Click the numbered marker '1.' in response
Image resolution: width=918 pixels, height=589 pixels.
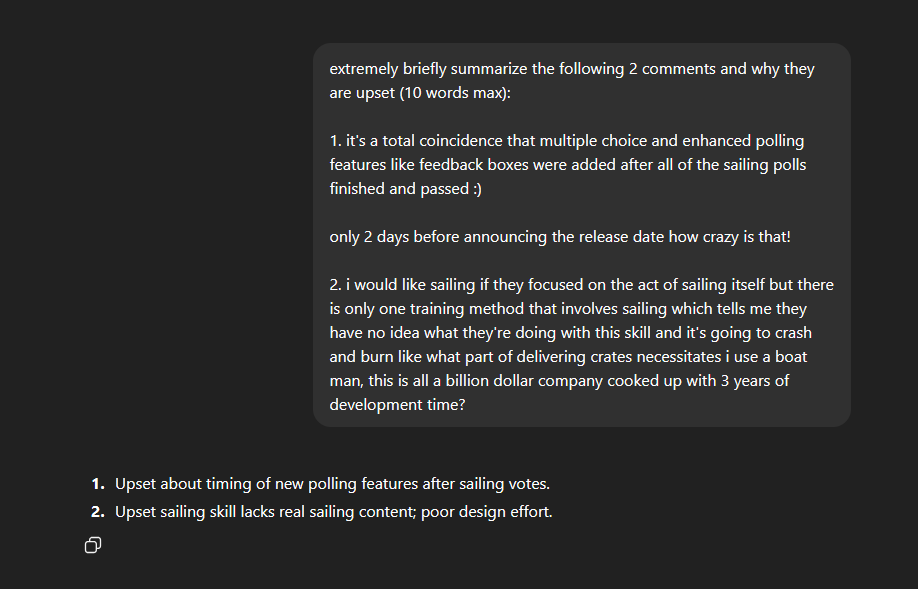point(98,484)
